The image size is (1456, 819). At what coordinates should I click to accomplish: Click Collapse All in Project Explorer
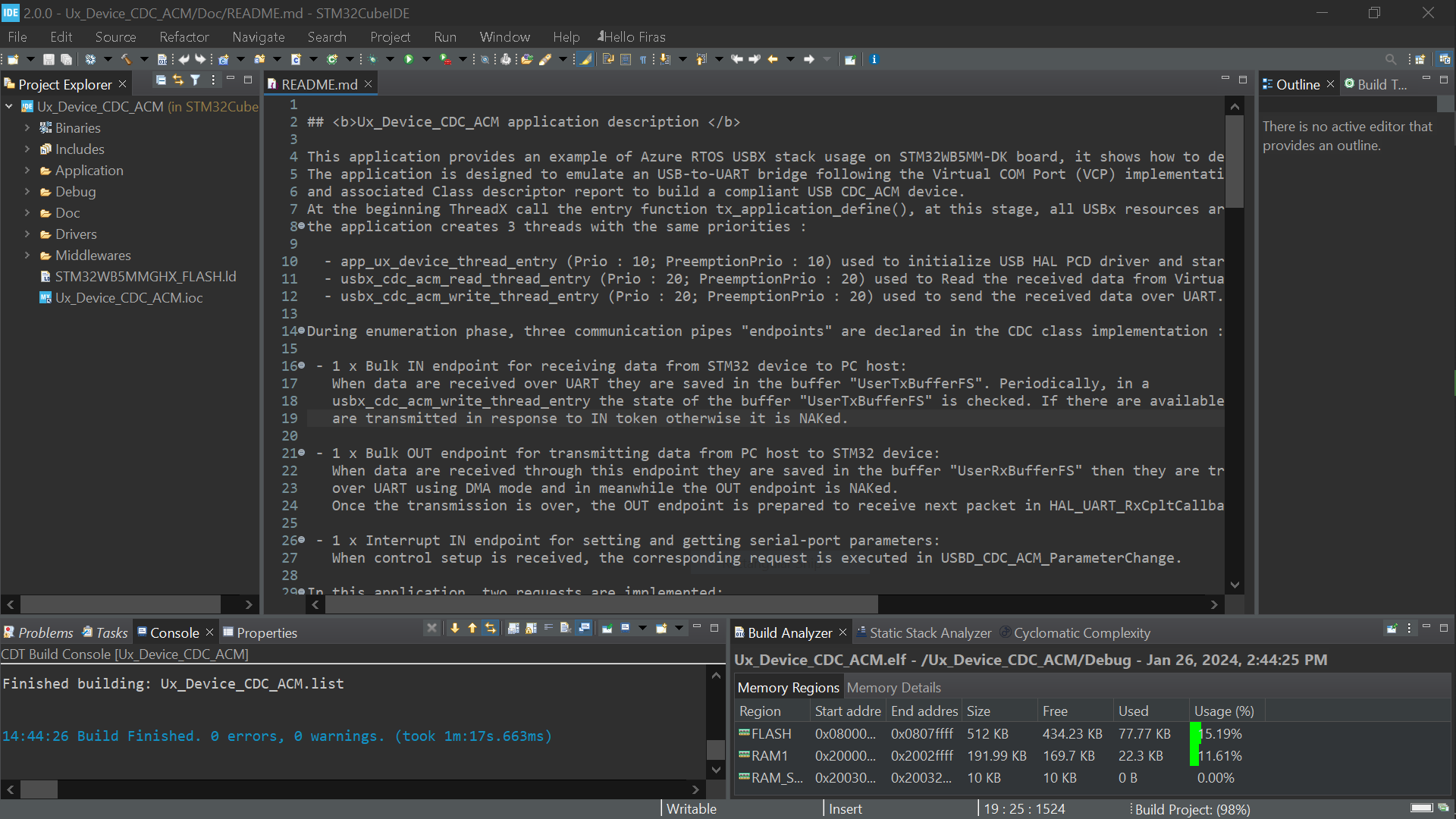(x=160, y=80)
